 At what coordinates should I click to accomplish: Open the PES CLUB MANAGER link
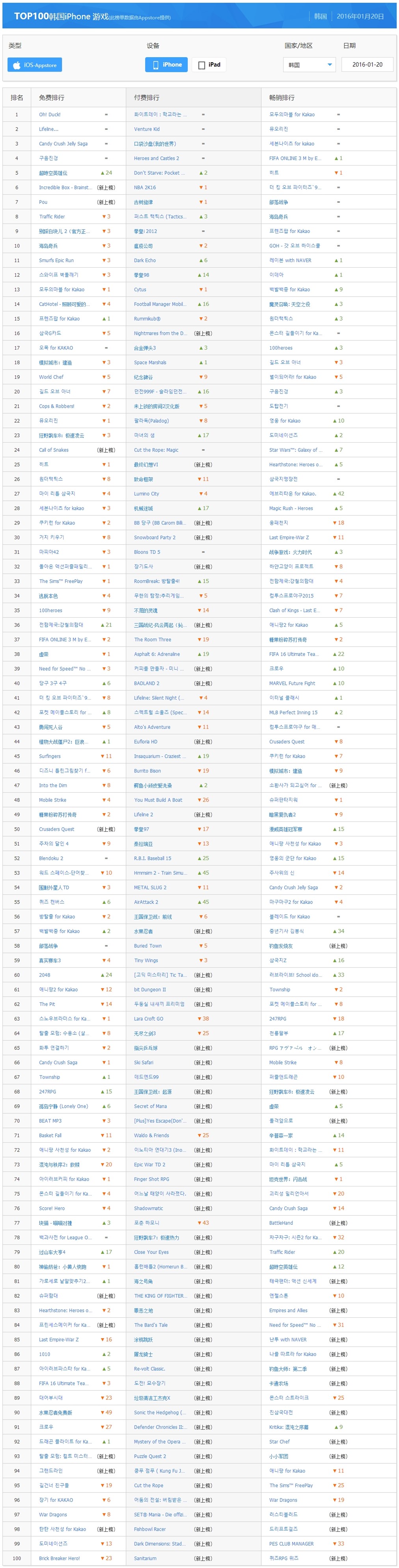[x=291, y=1544]
